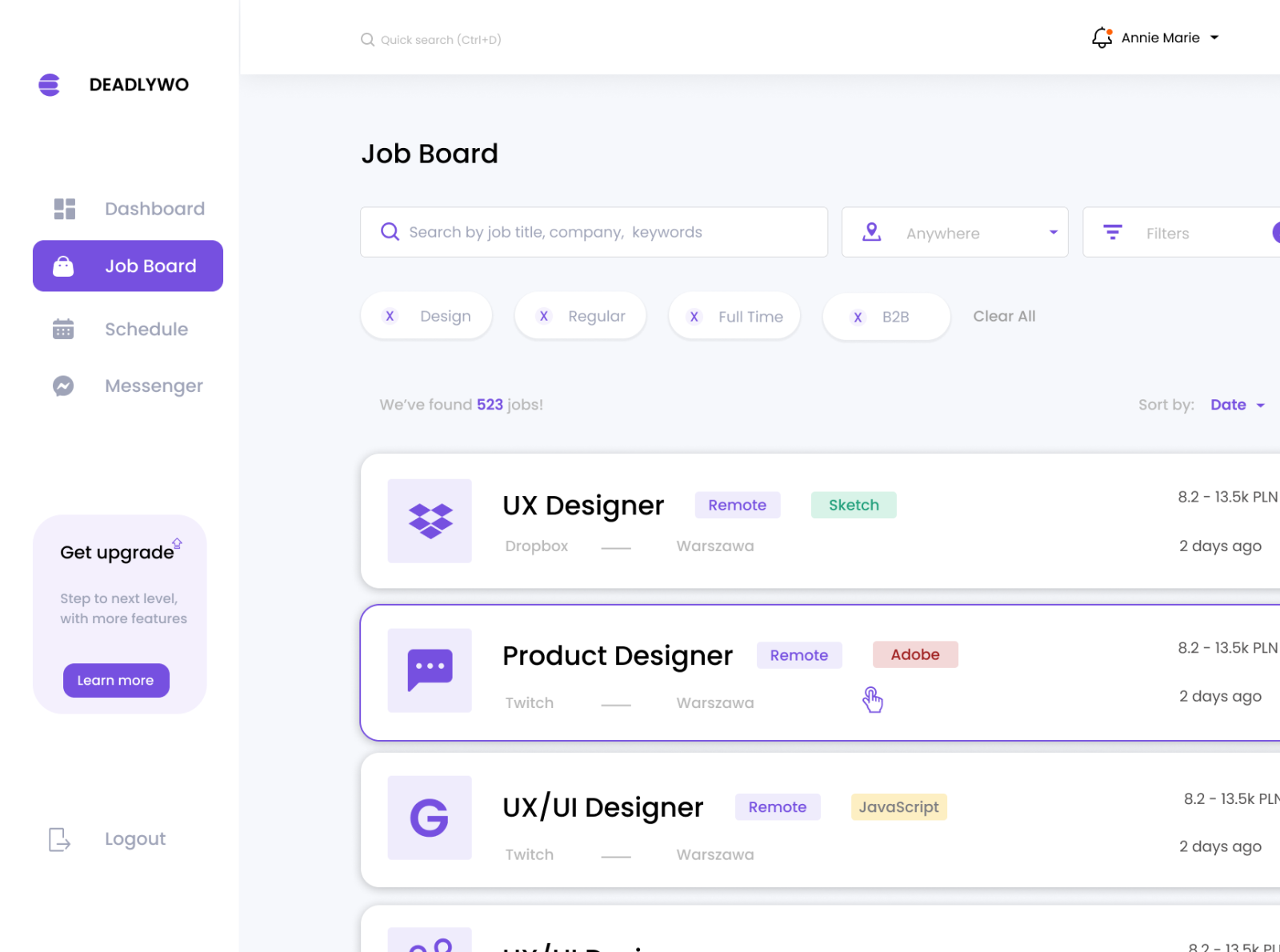Select the Job Board briefcase icon
Image resolution: width=1280 pixels, height=952 pixels.
(63, 266)
